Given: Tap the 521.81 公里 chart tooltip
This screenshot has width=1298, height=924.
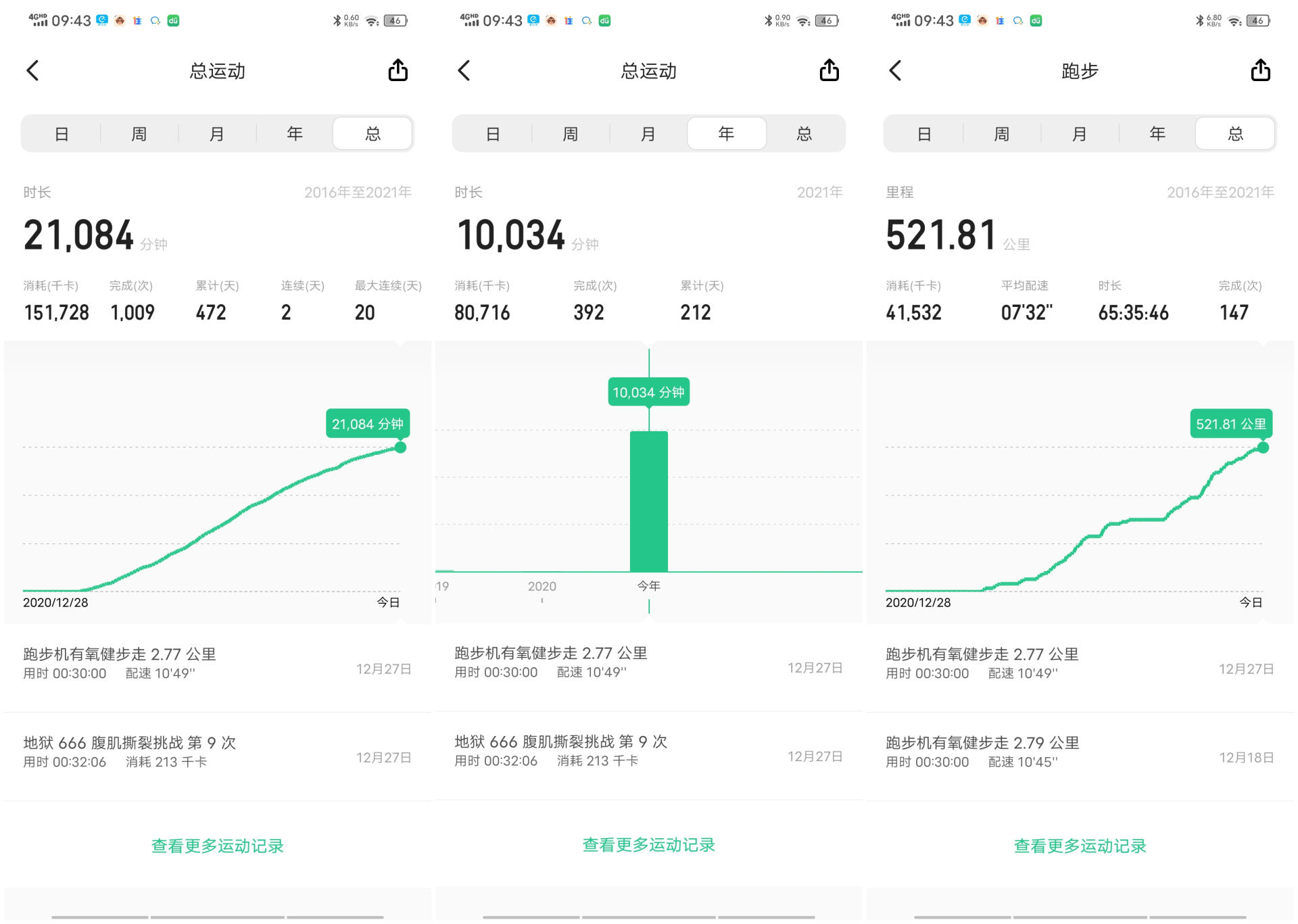Looking at the screenshot, I should (1231, 424).
